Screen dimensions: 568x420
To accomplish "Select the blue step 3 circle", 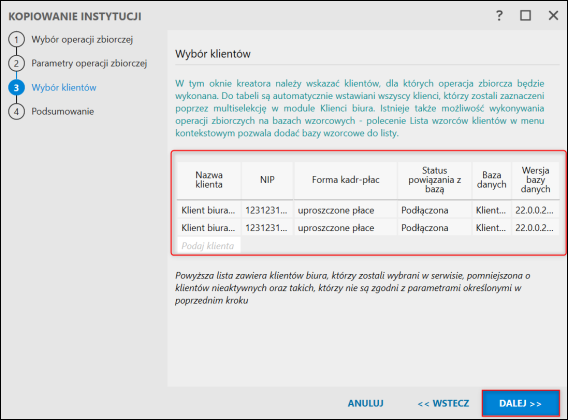I will point(16,87).
